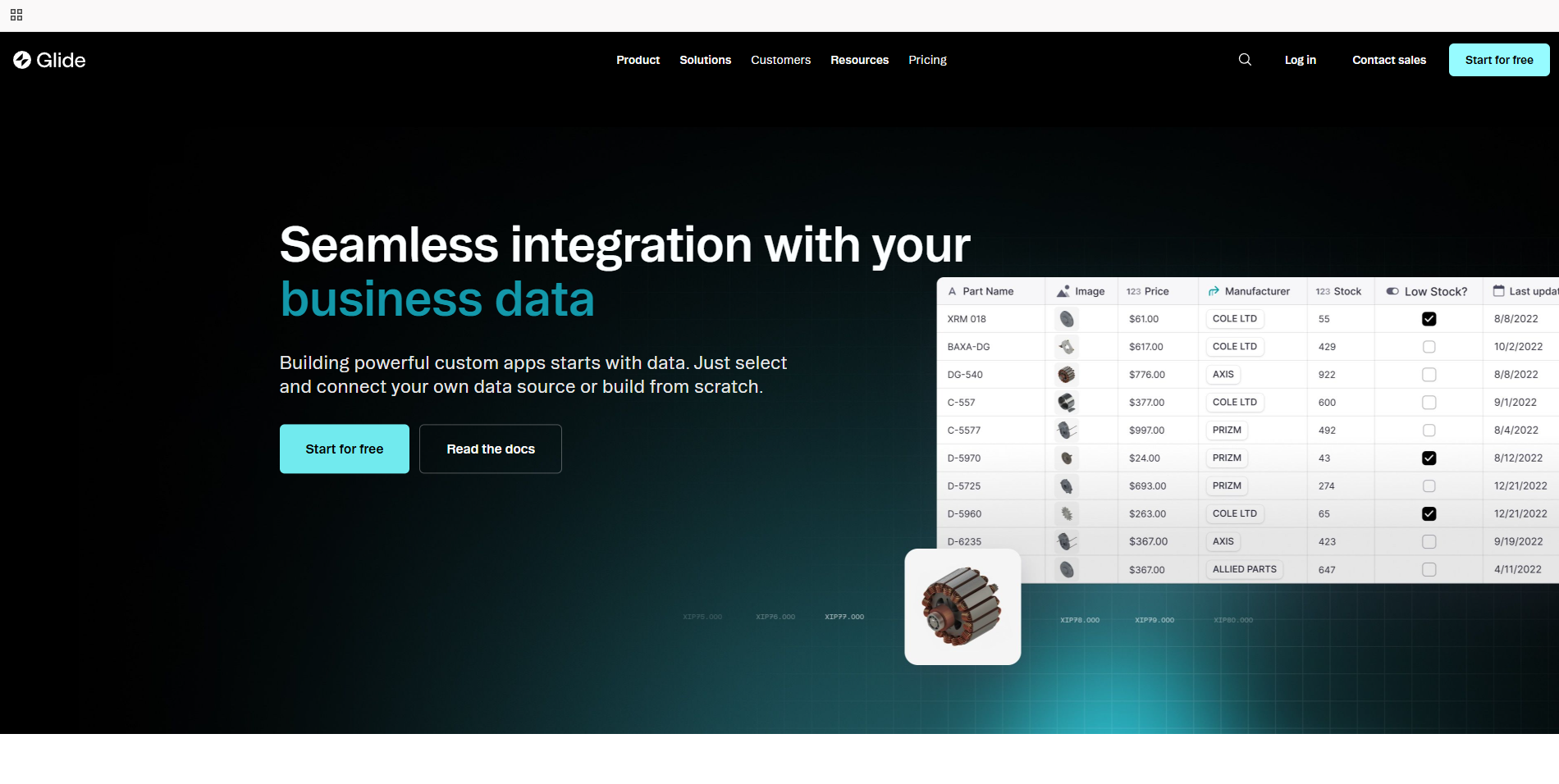Check Low Stock for D-5725

[x=1429, y=486]
